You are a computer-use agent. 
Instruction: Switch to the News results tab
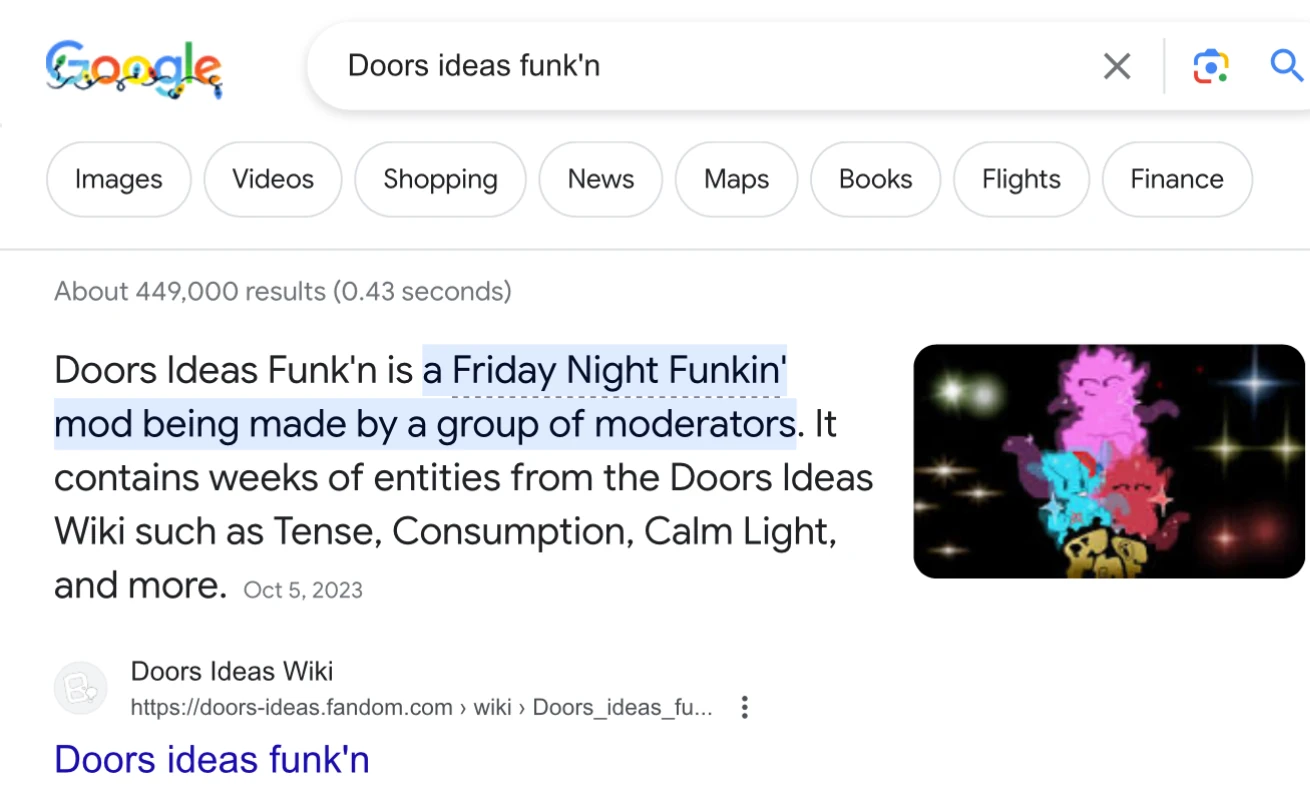pyautogui.click(x=600, y=179)
